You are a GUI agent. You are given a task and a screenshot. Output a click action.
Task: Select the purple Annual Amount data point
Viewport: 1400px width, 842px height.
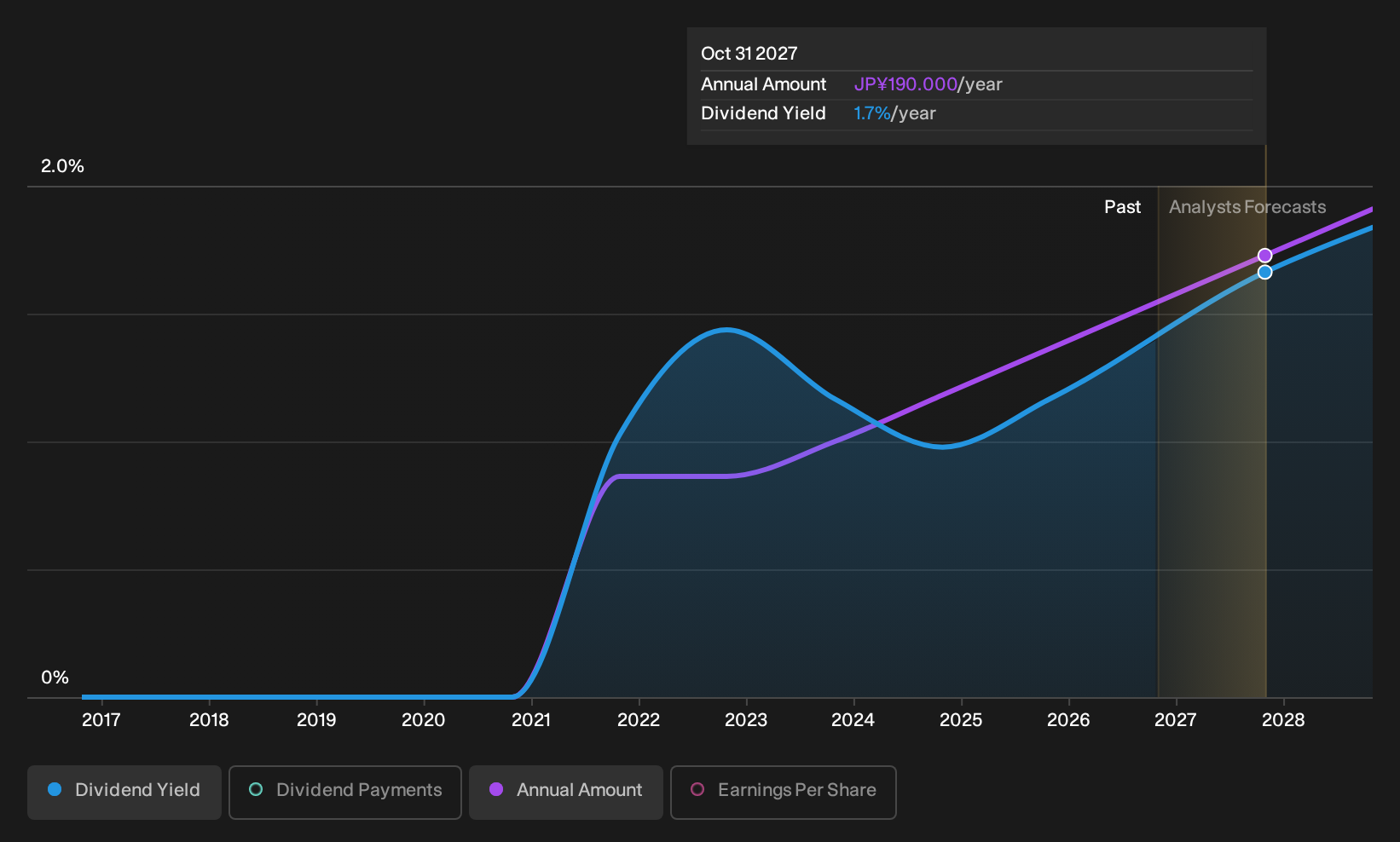click(x=1265, y=256)
